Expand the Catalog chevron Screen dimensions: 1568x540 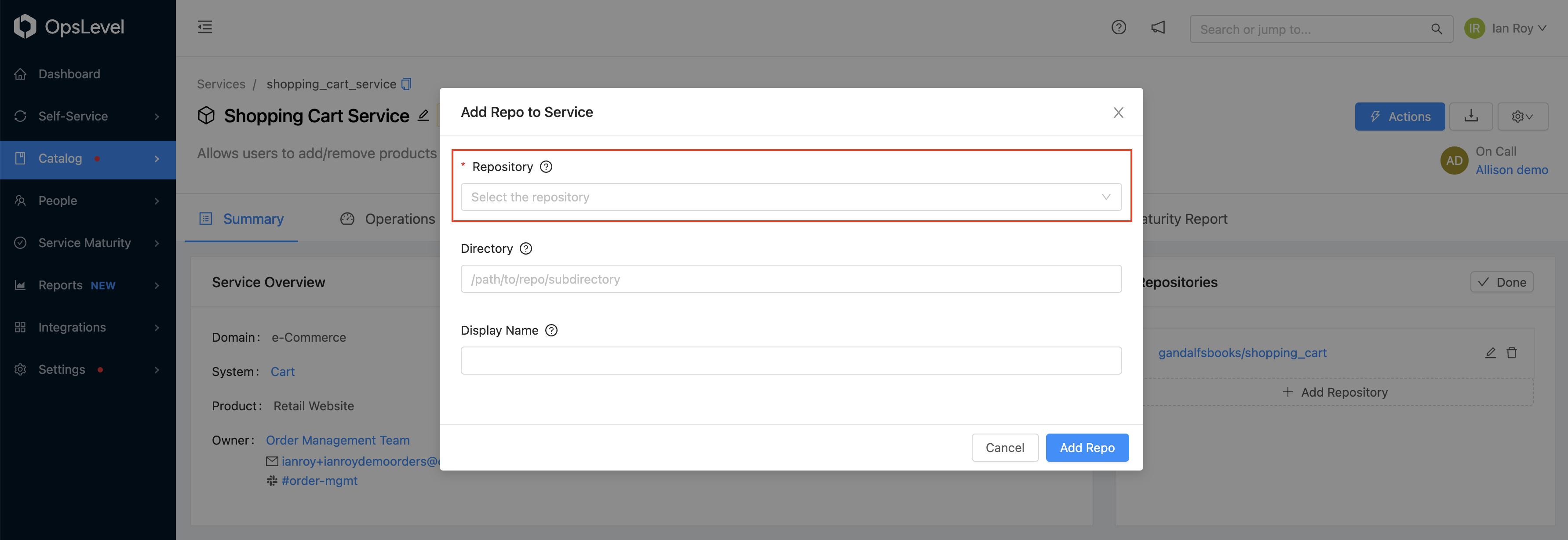(x=157, y=158)
